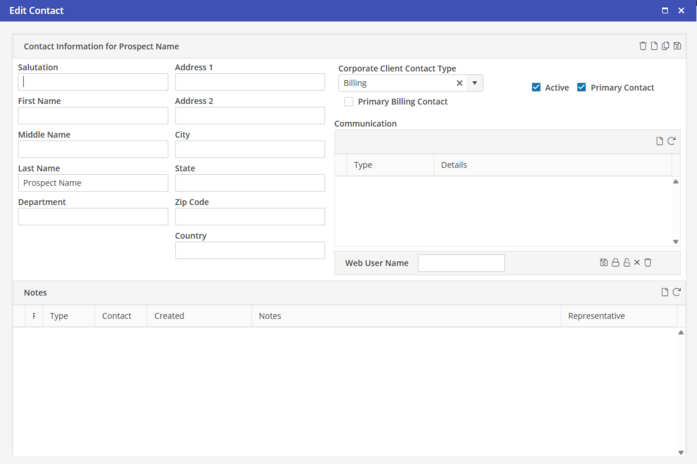Delete web user with trash icon
Image resolution: width=697 pixels, height=464 pixels.
(x=648, y=263)
